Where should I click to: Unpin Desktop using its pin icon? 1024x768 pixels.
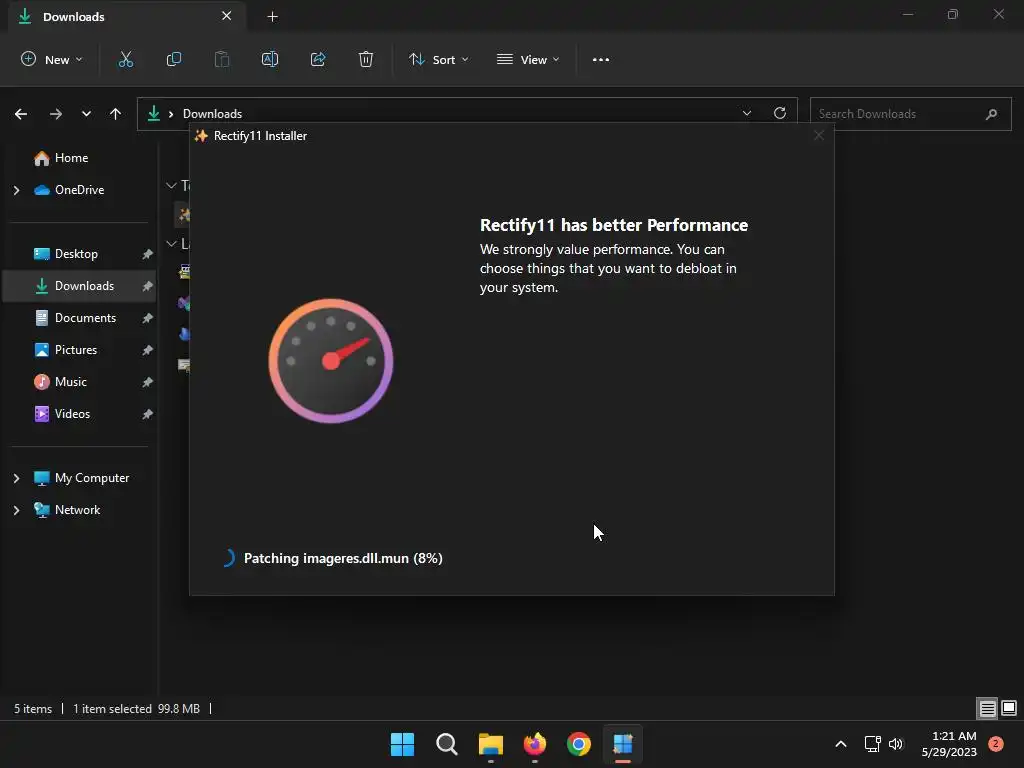click(x=148, y=254)
